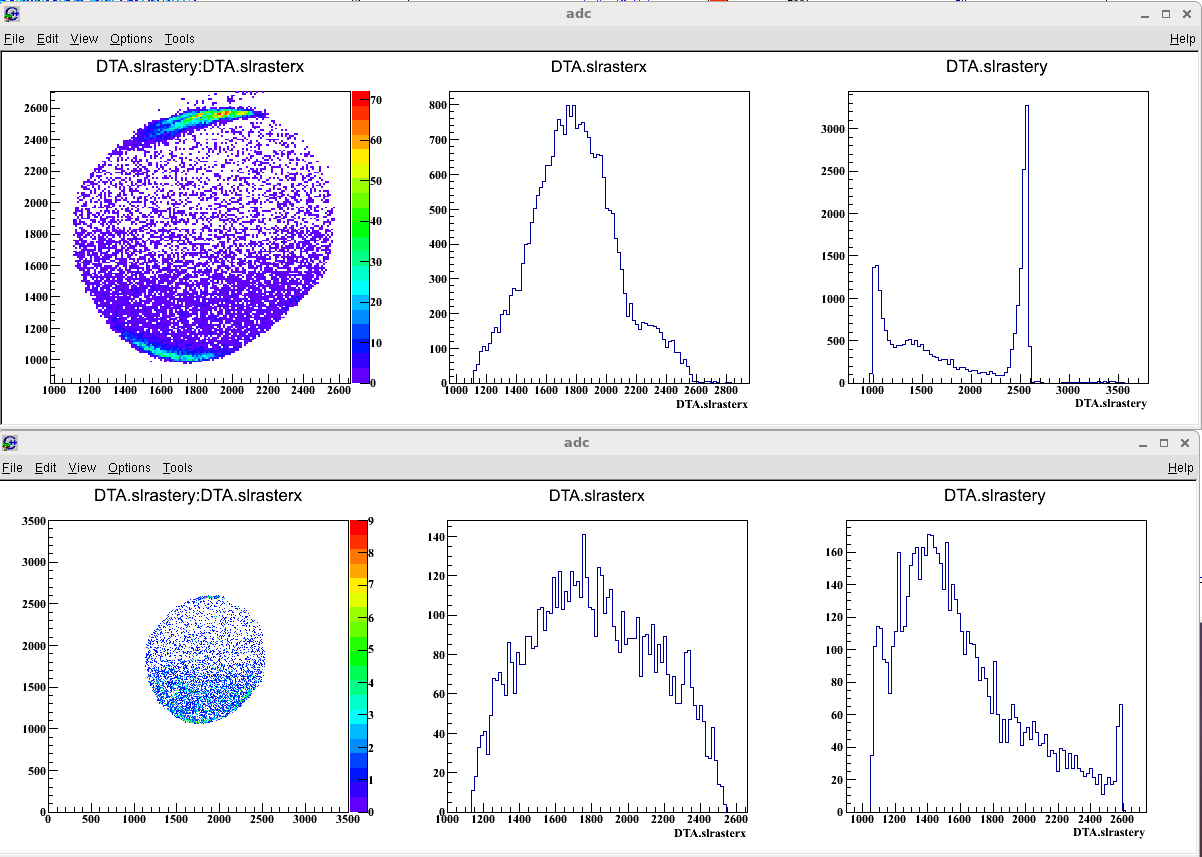Minimize the bottom adc window

[x=1144, y=443]
